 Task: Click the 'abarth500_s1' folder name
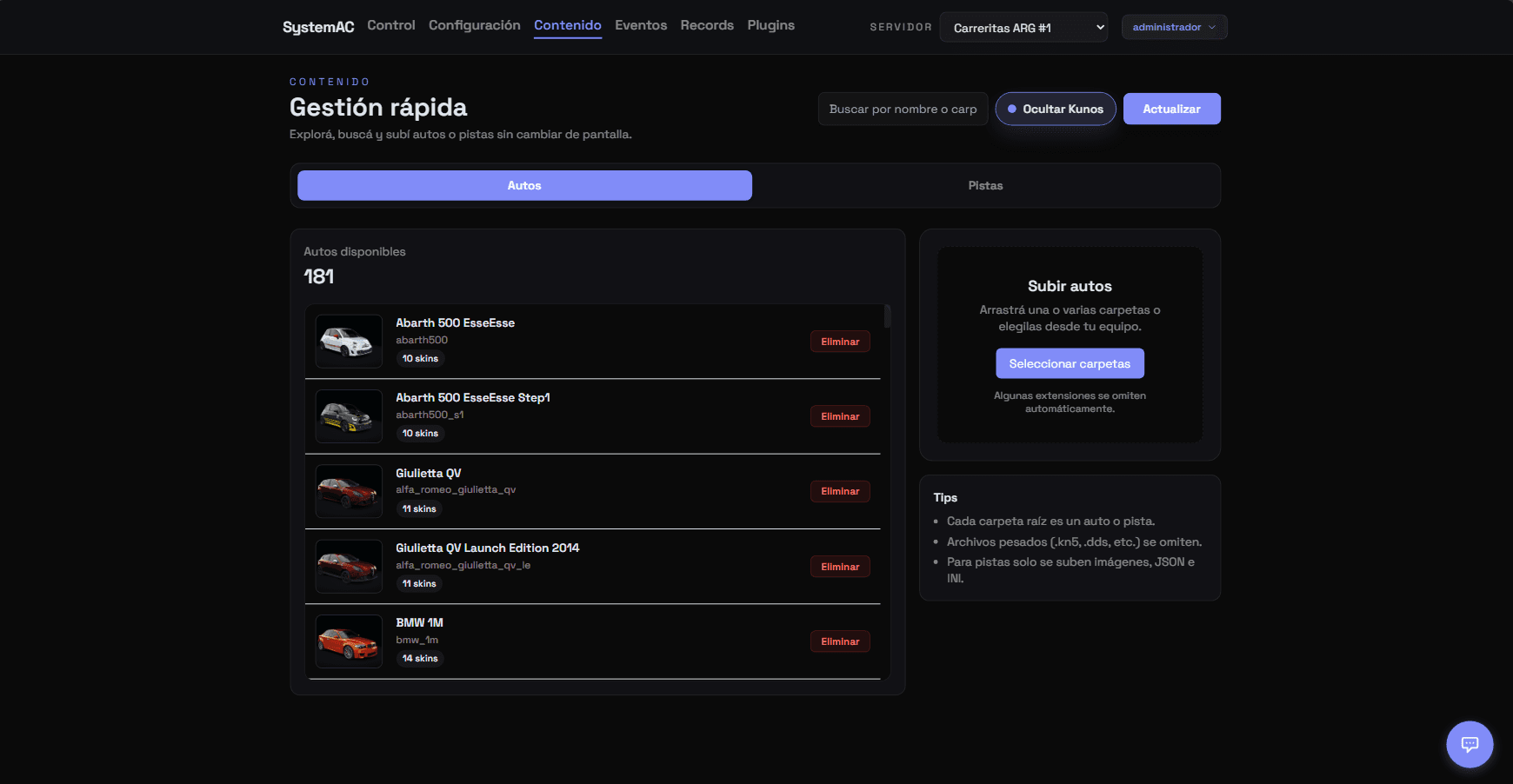(x=430, y=415)
